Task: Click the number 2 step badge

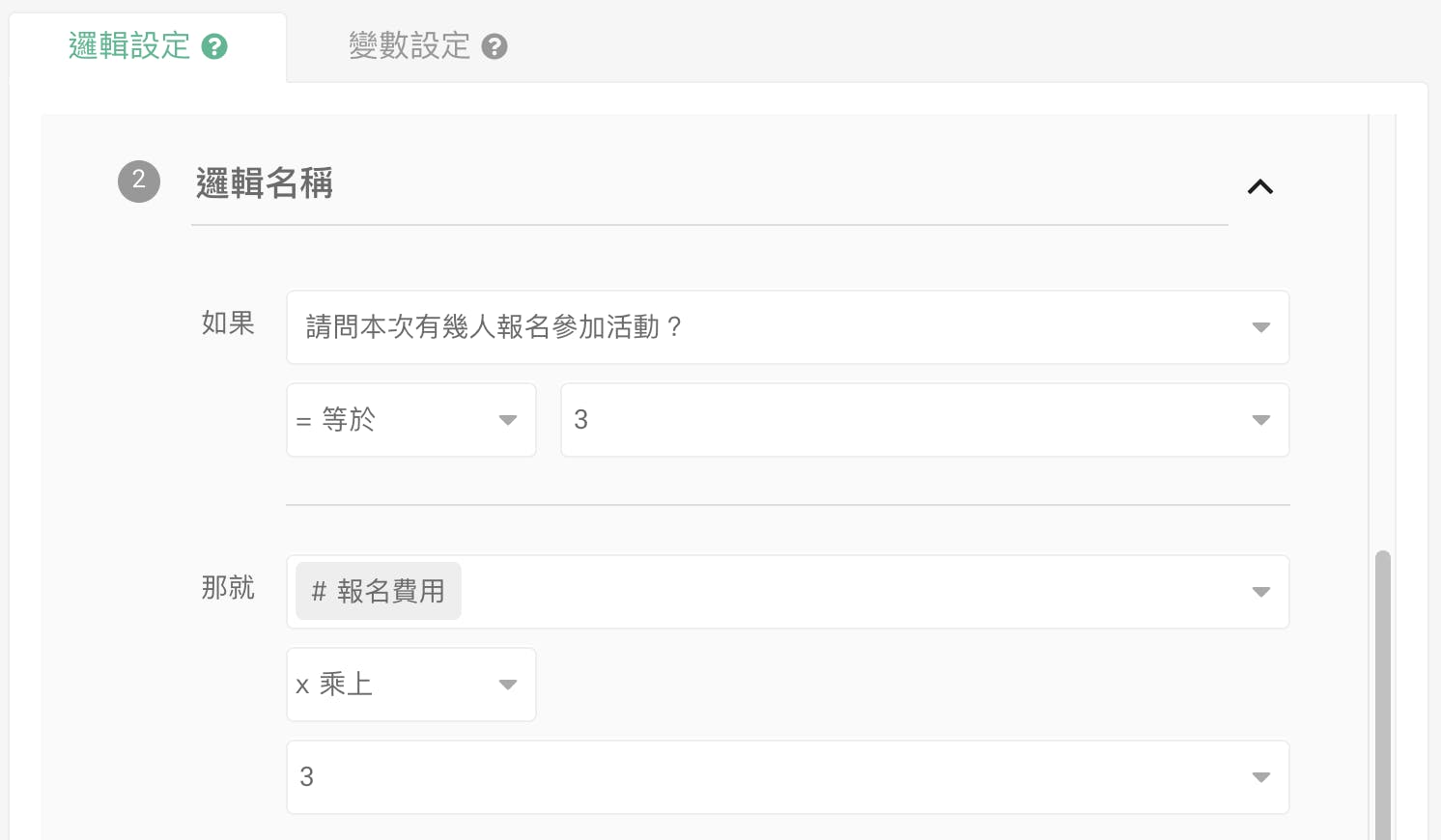Action: pos(139,181)
